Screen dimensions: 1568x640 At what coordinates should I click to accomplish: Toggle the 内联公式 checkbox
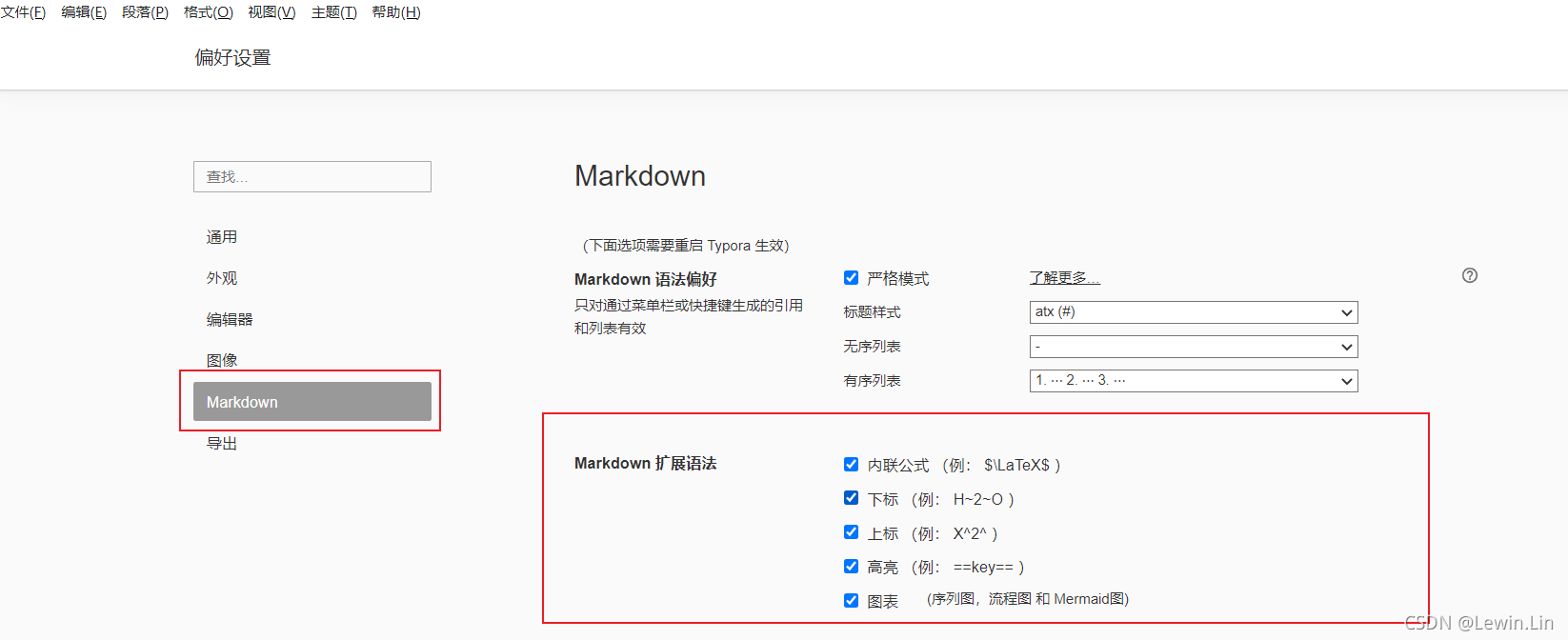tap(851, 465)
